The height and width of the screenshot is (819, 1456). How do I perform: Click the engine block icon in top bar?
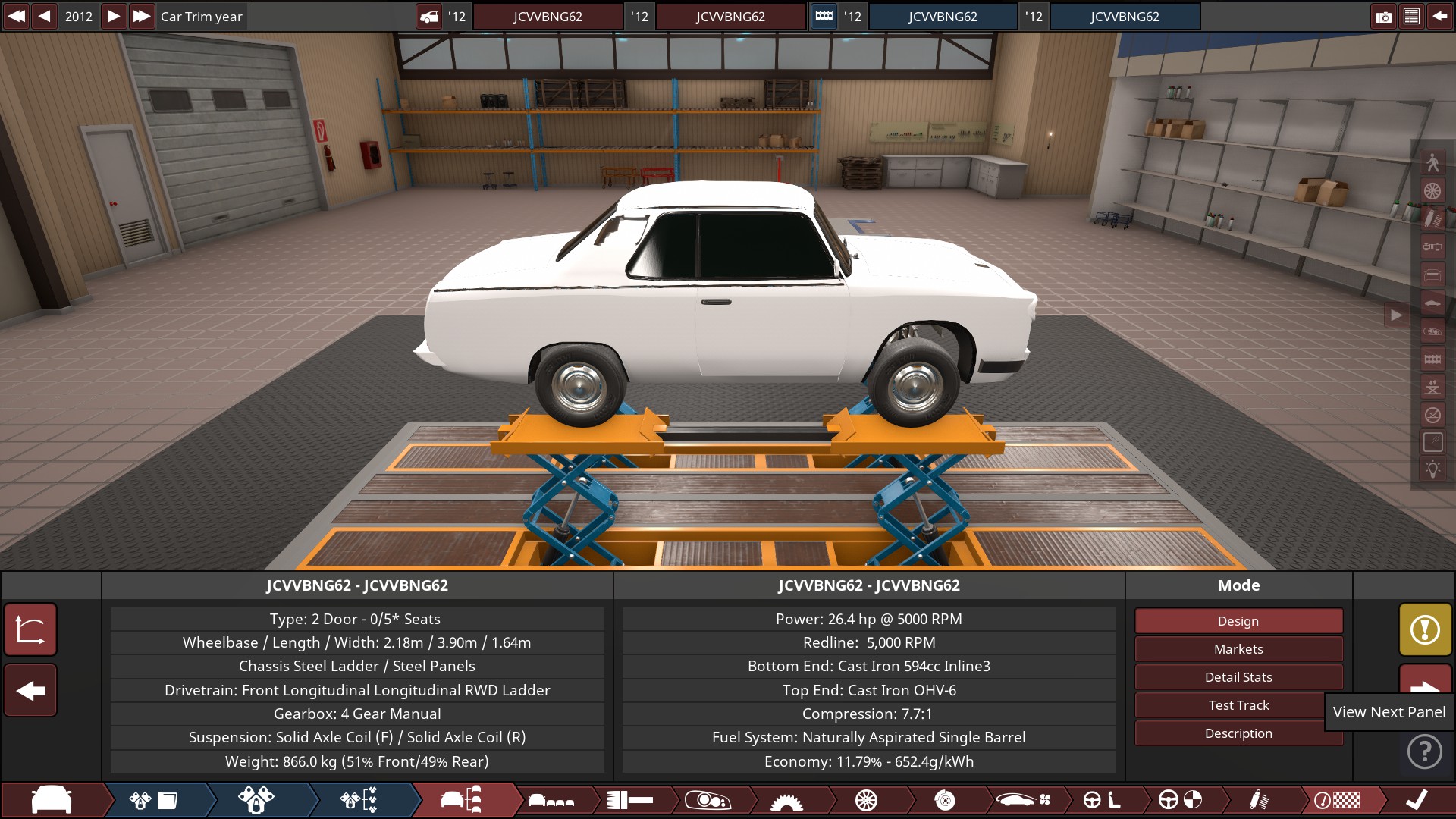pos(824,17)
